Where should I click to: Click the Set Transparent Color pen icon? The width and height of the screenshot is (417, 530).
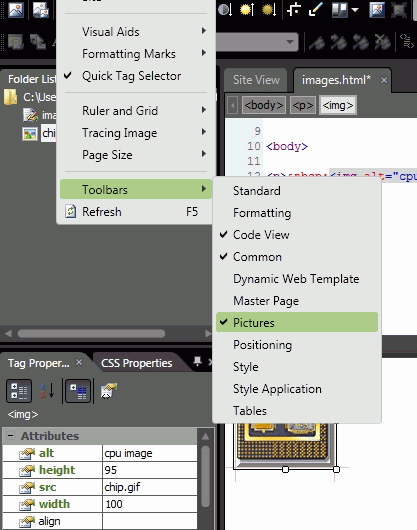[316, 9]
